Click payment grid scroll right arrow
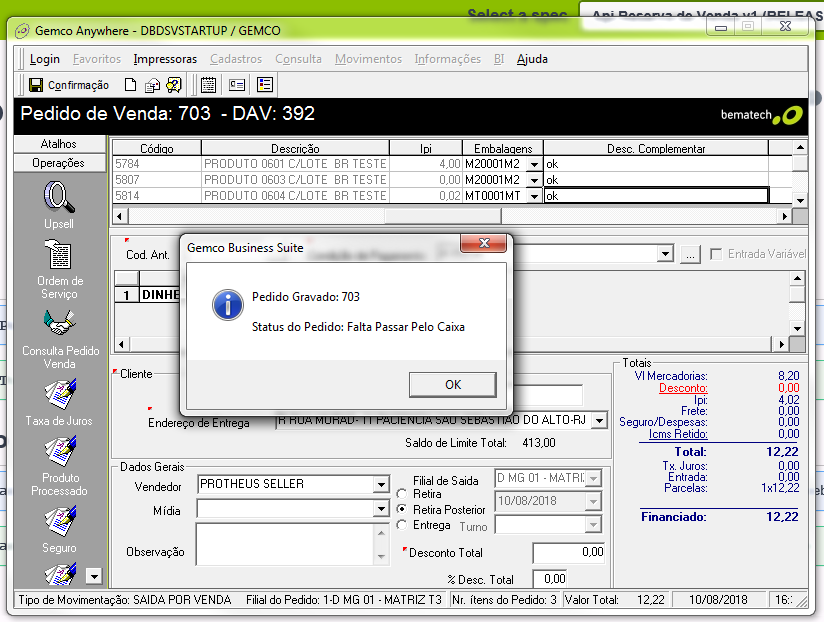Image resolution: width=824 pixels, height=622 pixels. coord(781,345)
